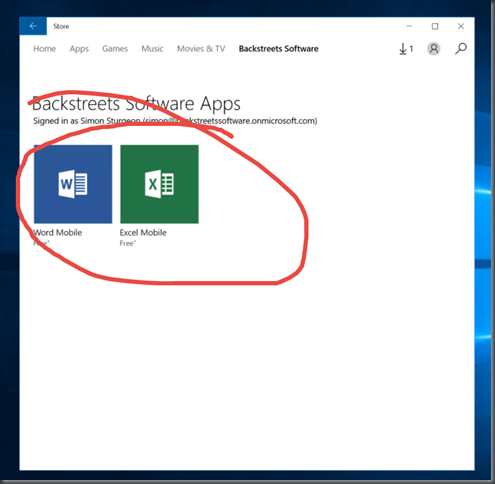Minimize the Store window
The image size is (495, 484).
(x=409, y=26)
